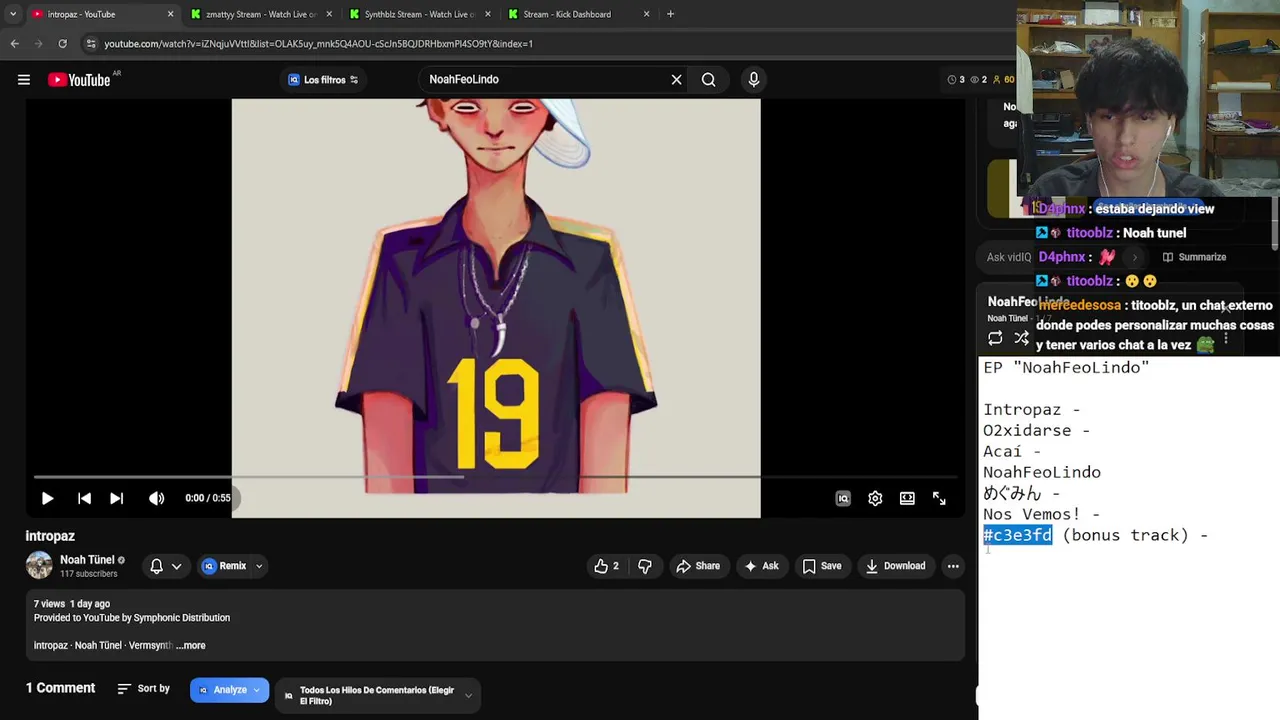Open Noah Tünel channel avatar
Screen dimensions: 1280x720
tap(39, 565)
